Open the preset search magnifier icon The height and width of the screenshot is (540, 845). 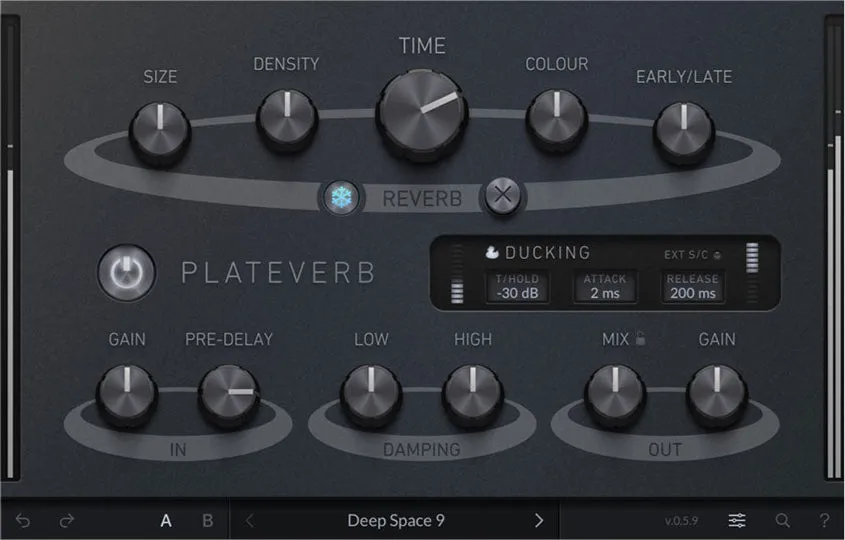(x=782, y=521)
